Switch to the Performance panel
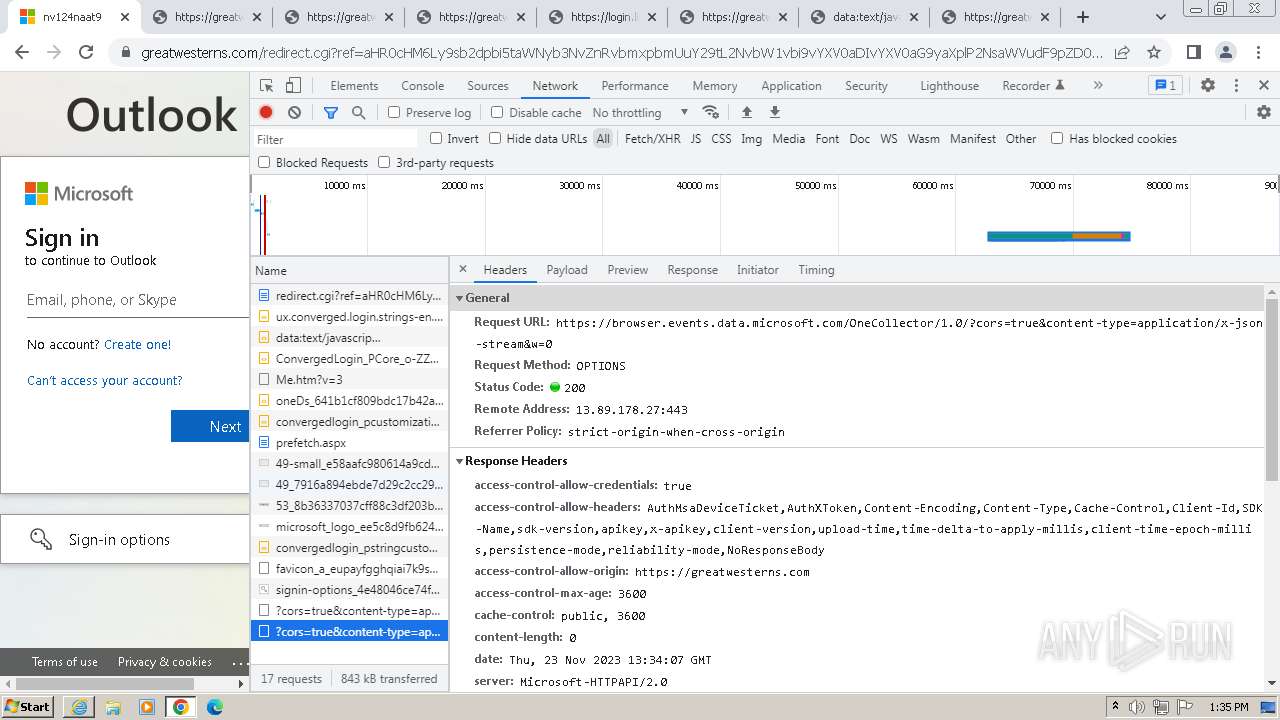The width and height of the screenshot is (1280, 720). (635, 86)
